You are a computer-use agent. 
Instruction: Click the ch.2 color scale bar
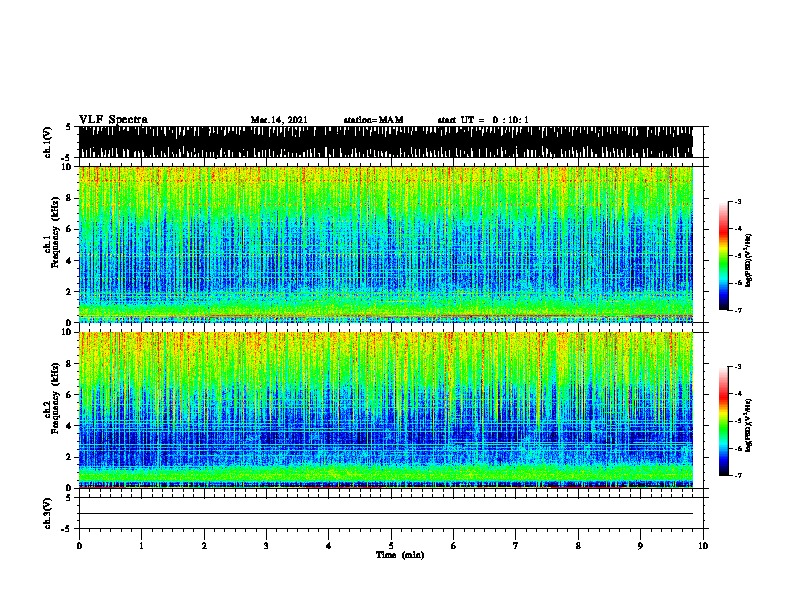723,421
